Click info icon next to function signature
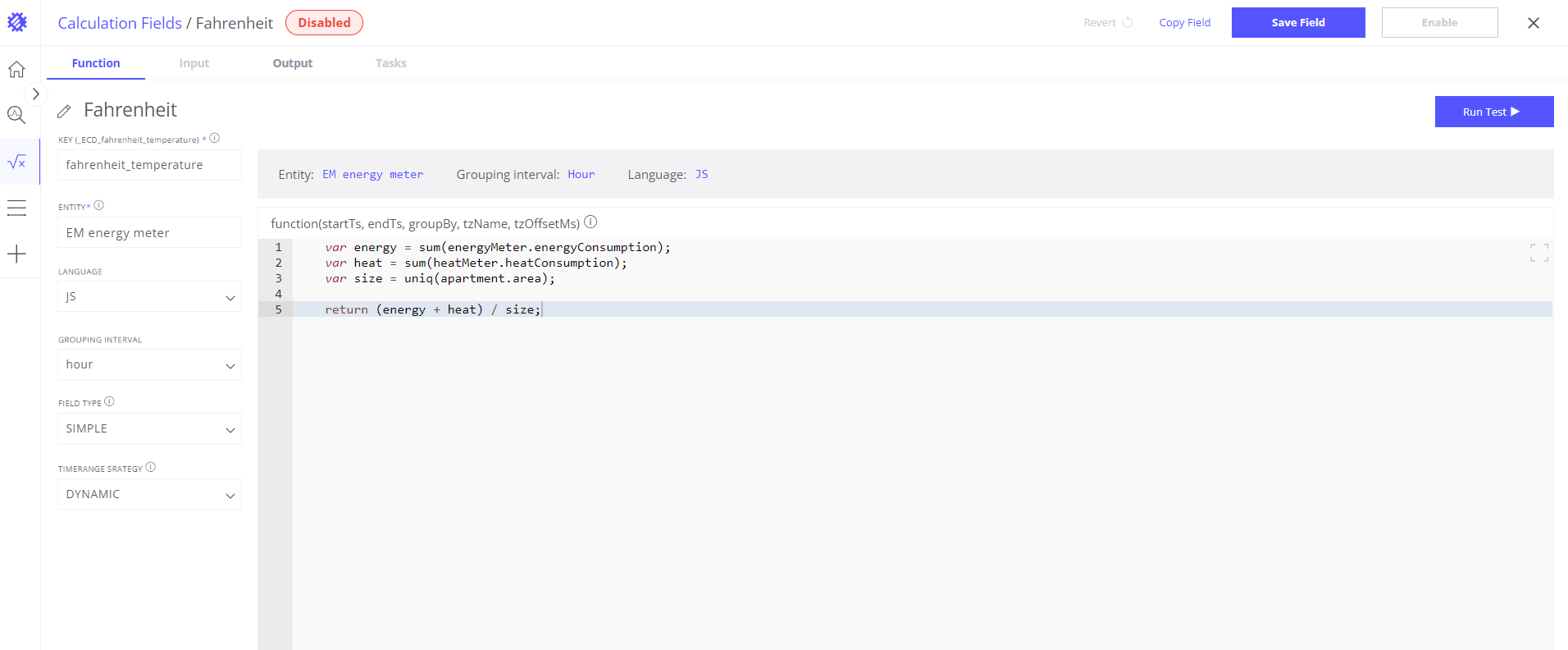 coord(590,222)
